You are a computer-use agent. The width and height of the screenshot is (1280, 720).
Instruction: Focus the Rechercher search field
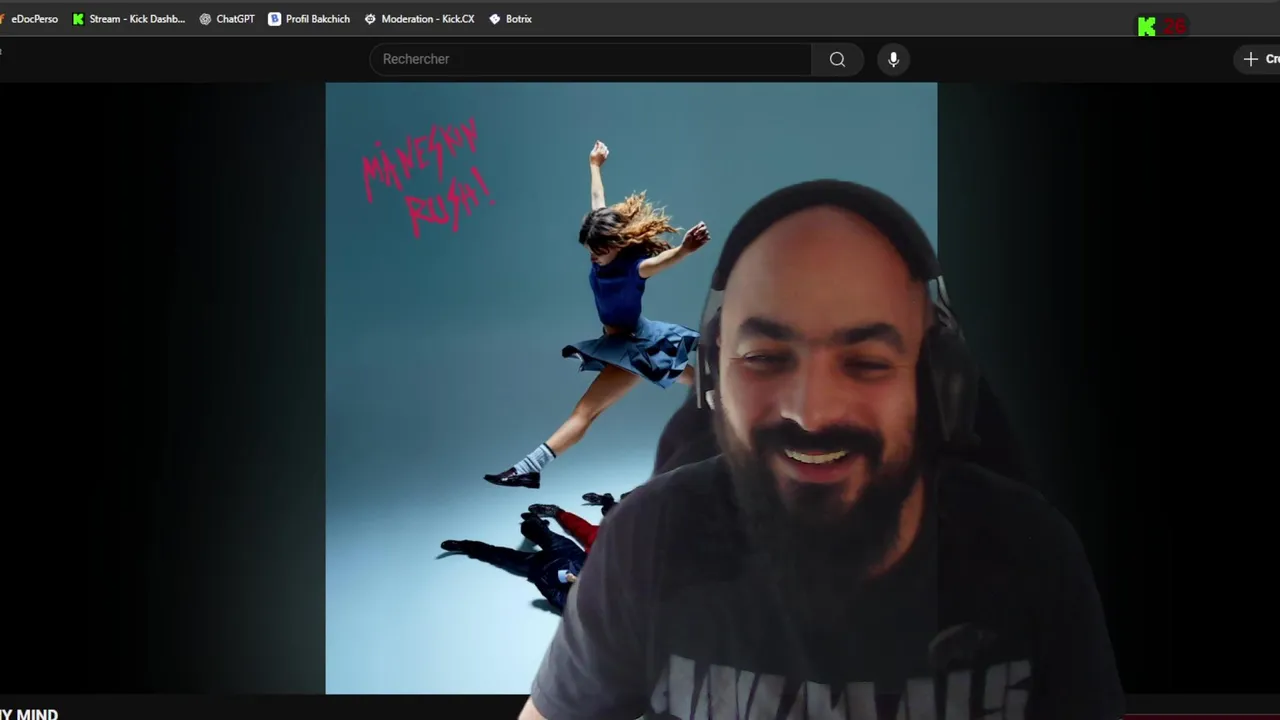[591, 59]
